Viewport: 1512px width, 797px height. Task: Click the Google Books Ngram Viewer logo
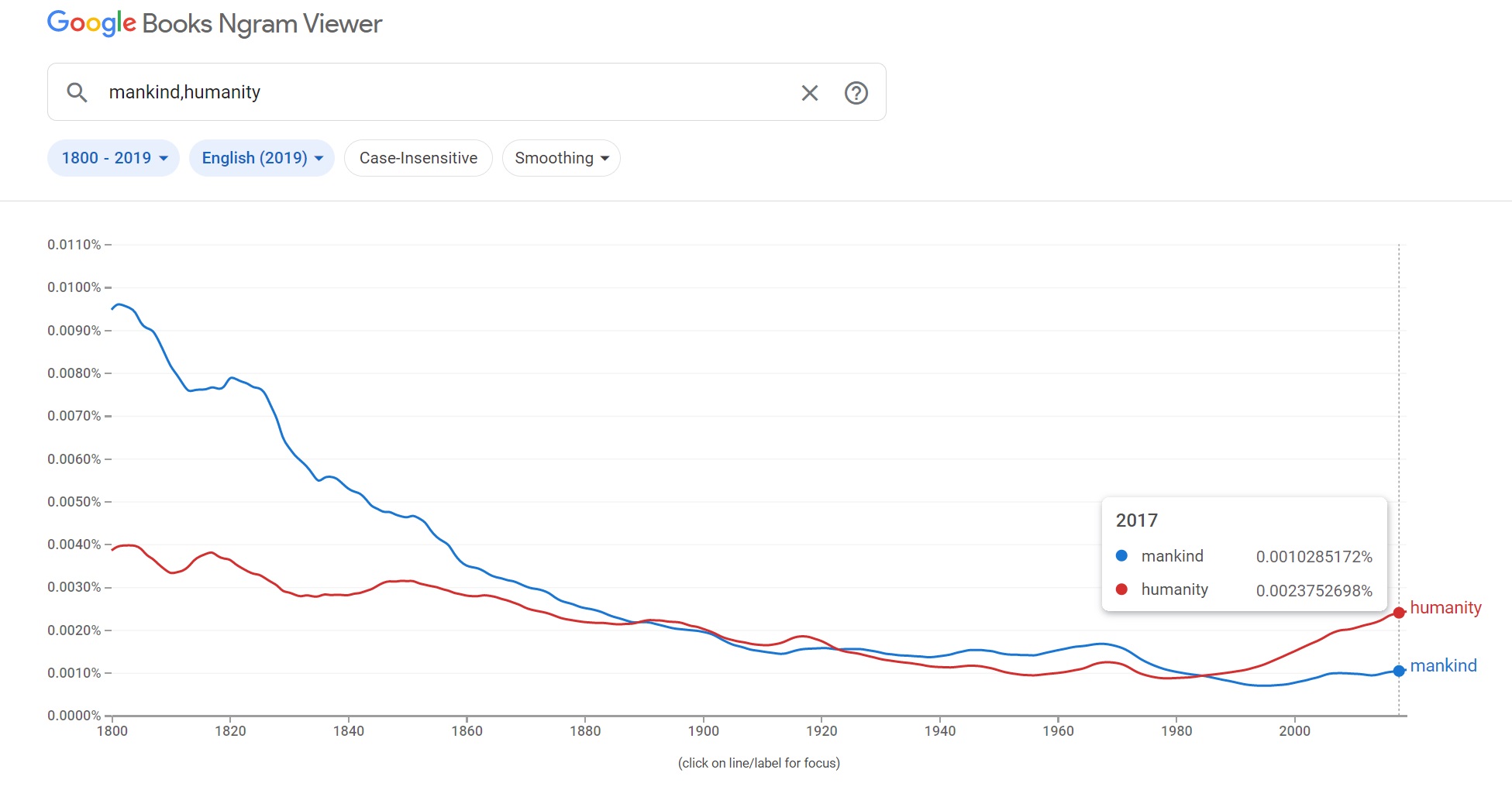(x=215, y=23)
